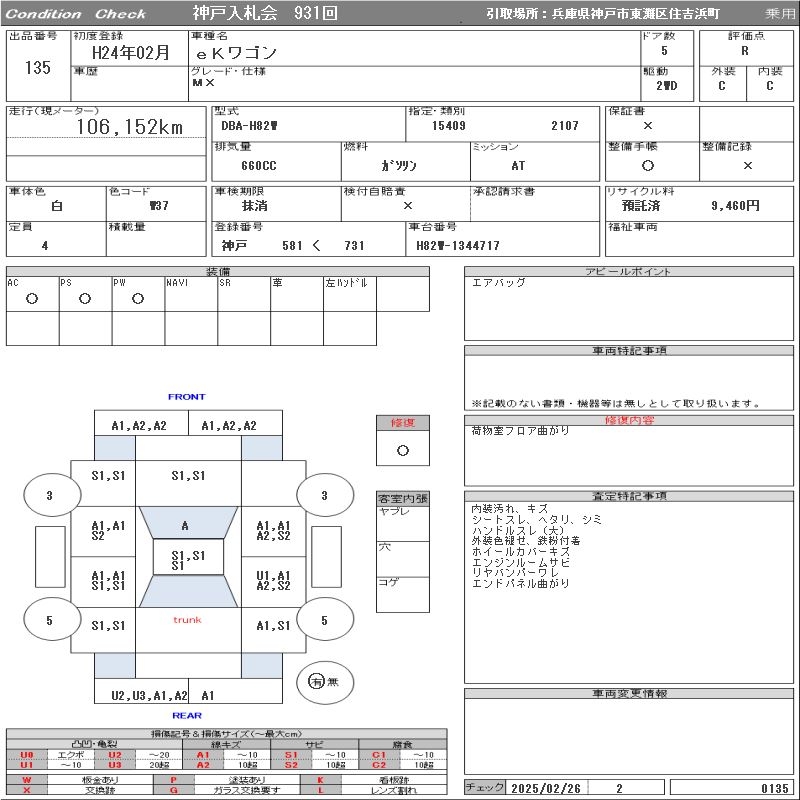Viewport: 800px width, 800px height.
Task: Select lot number 135
Action: 38,67
